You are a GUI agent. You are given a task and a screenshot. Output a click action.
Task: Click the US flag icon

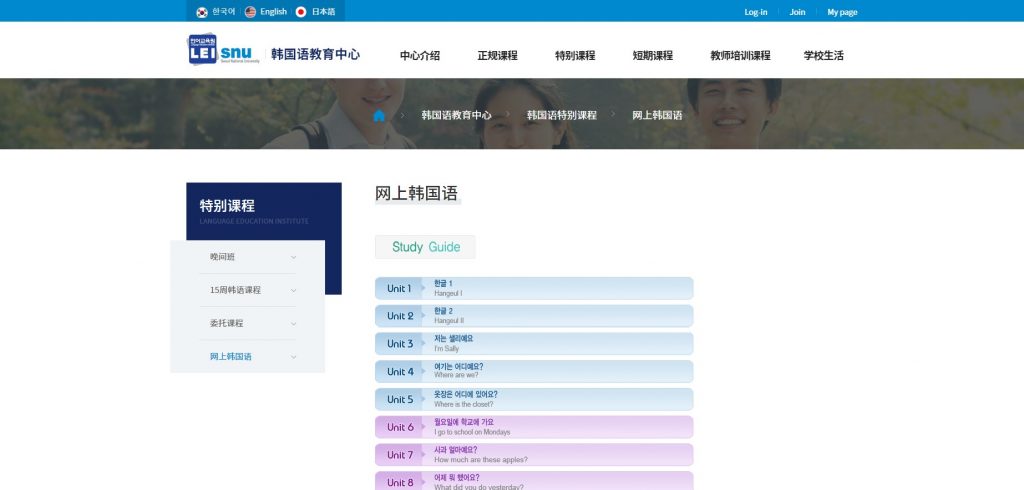[250, 12]
